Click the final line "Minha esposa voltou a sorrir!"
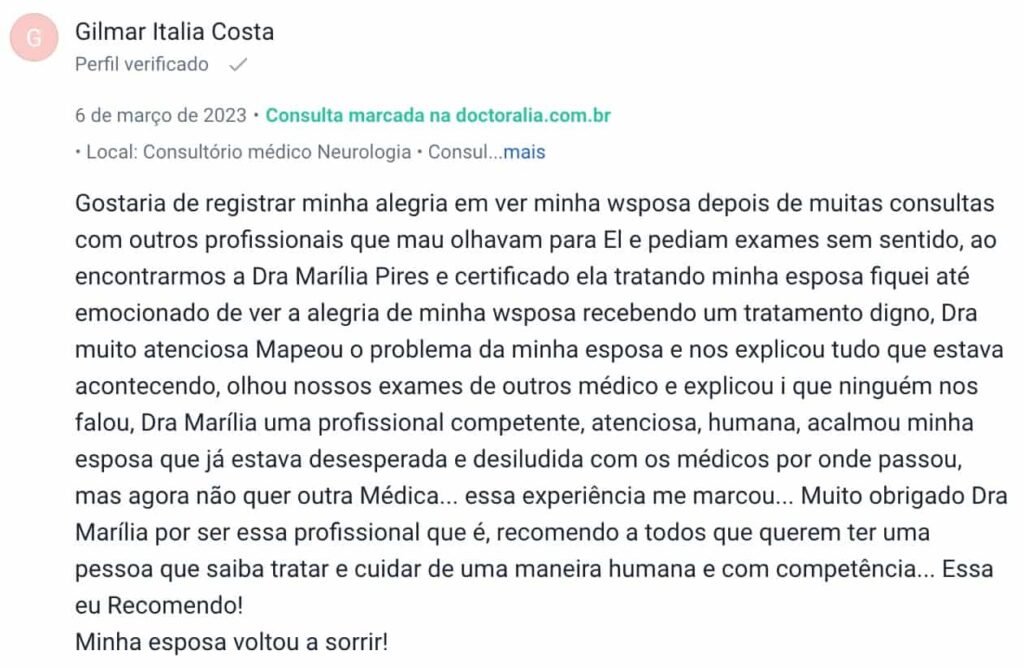Image resolution: width=1024 pixels, height=668 pixels. click(x=230, y=641)
